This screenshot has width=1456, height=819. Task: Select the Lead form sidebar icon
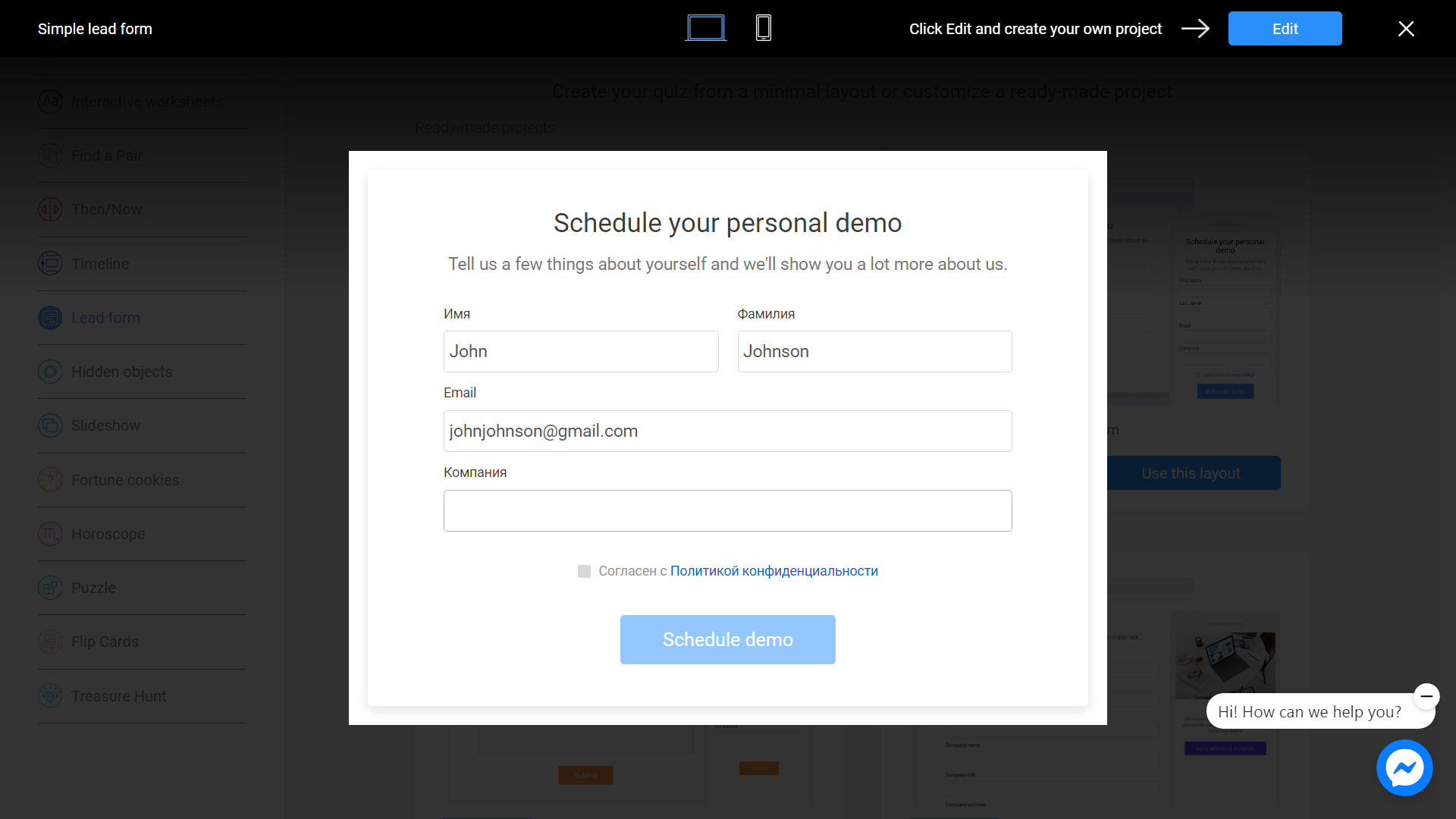click(x=50, y=318)
